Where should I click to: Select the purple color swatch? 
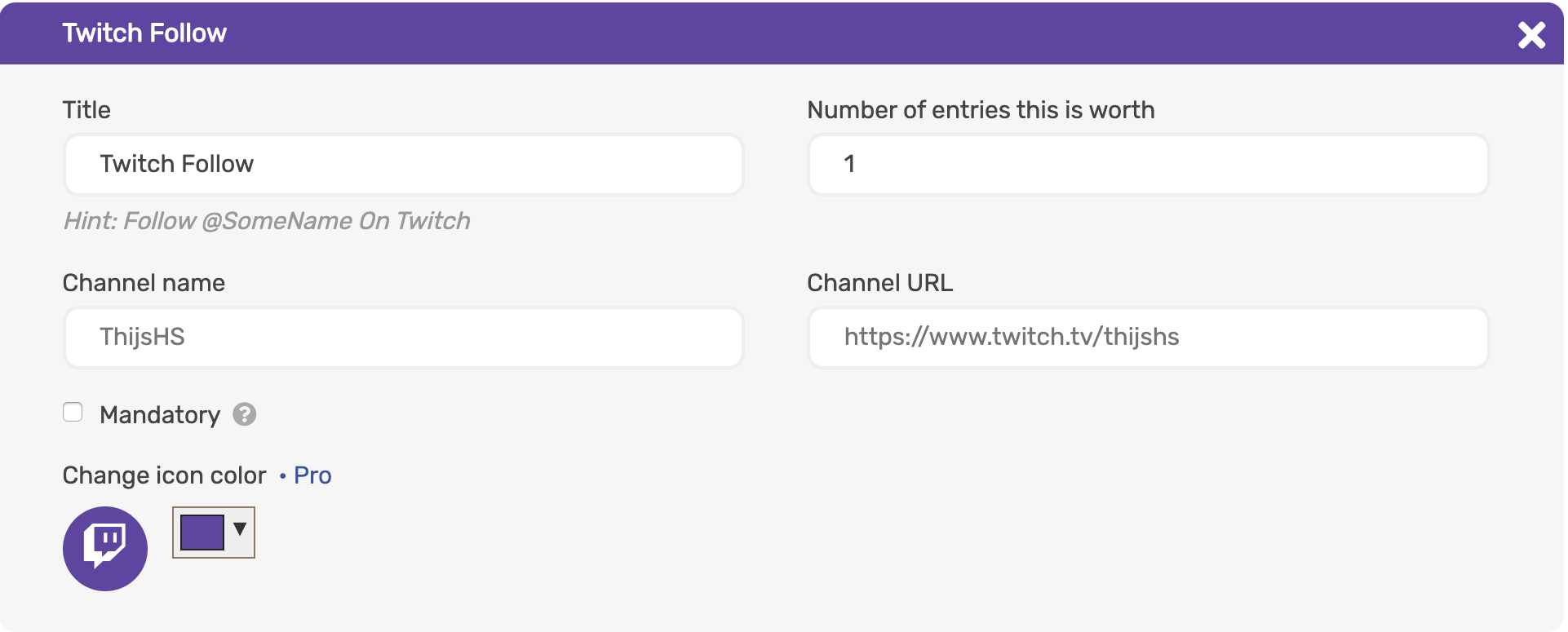point(202,530)
